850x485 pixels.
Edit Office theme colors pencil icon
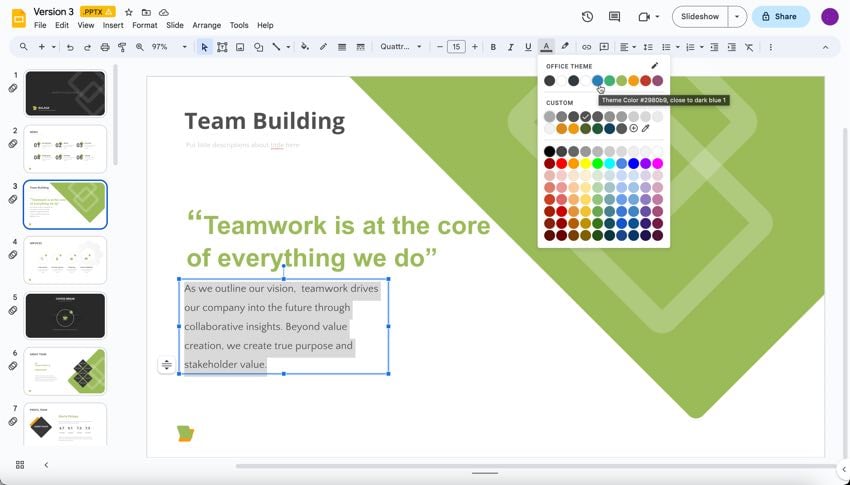tap(655, 66)
